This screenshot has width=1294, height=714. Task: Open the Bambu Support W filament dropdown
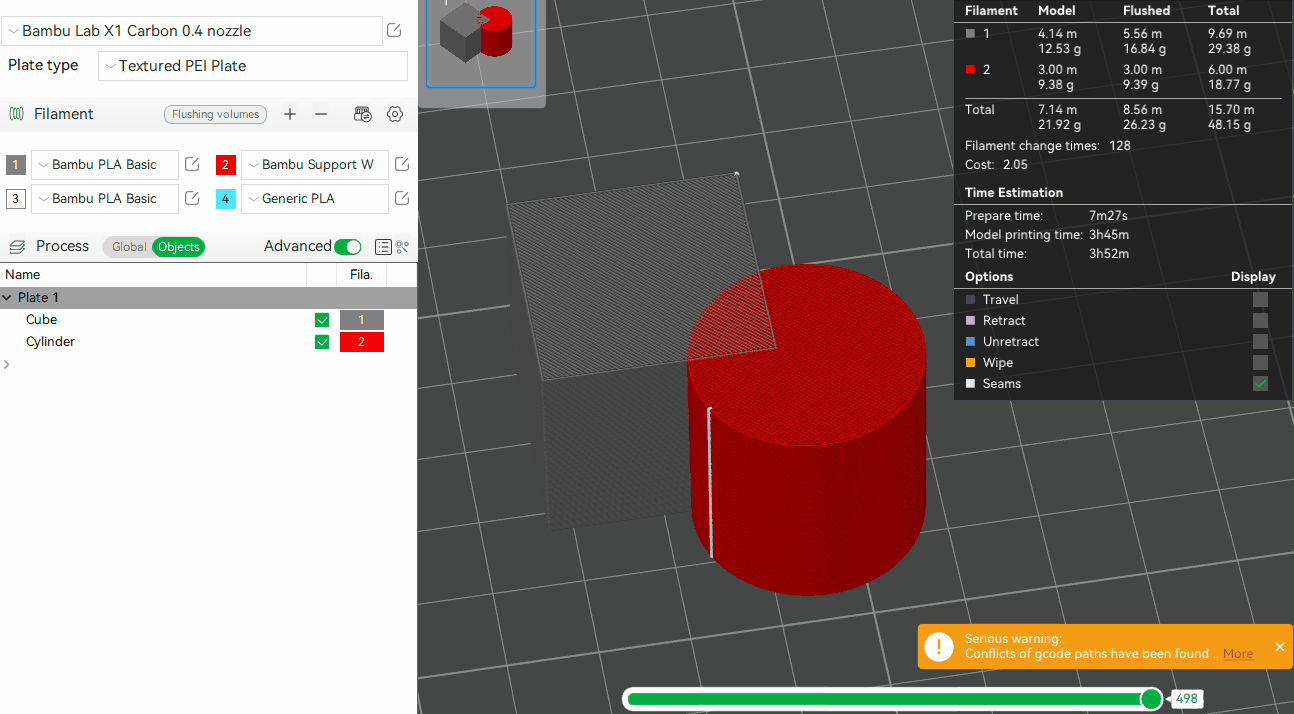(x=315, y=165)
